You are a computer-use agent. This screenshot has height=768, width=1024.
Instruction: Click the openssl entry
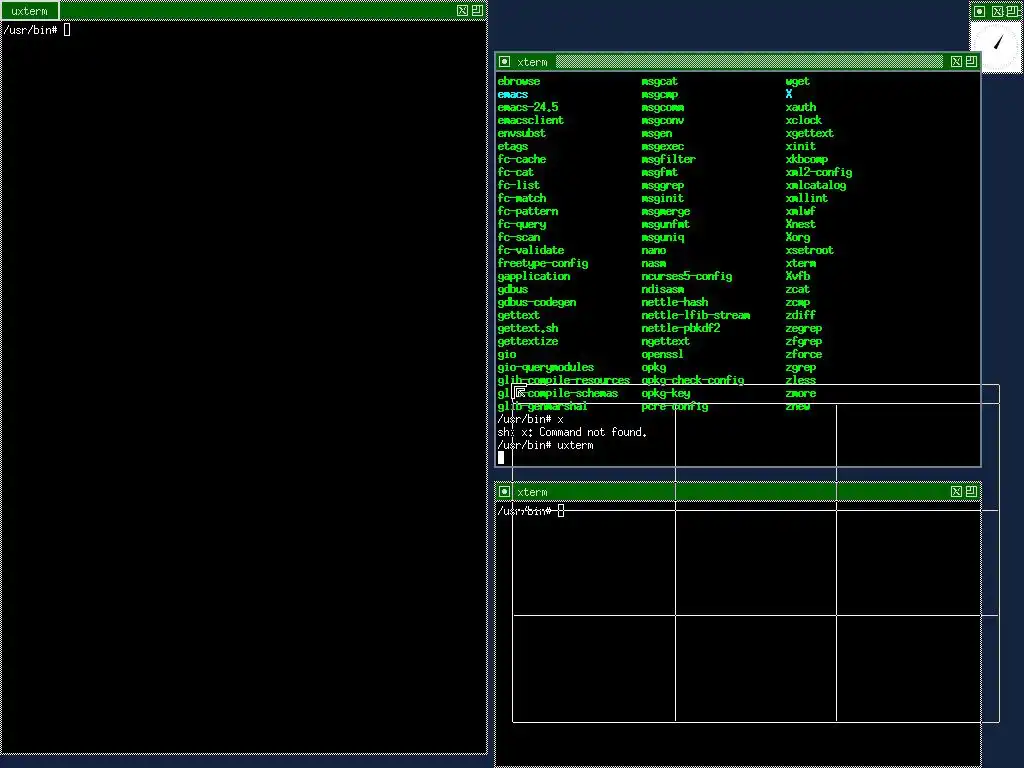[663, 355]
